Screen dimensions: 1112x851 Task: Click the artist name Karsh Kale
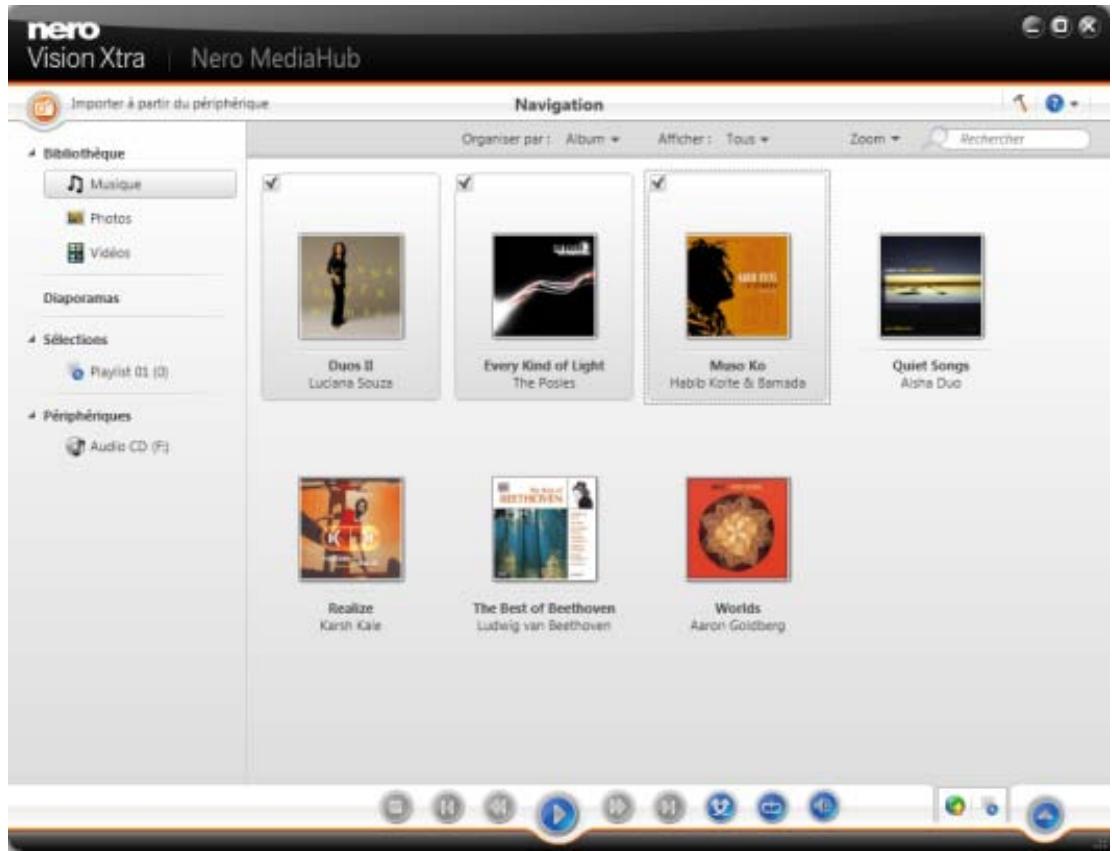coord(350,625)
